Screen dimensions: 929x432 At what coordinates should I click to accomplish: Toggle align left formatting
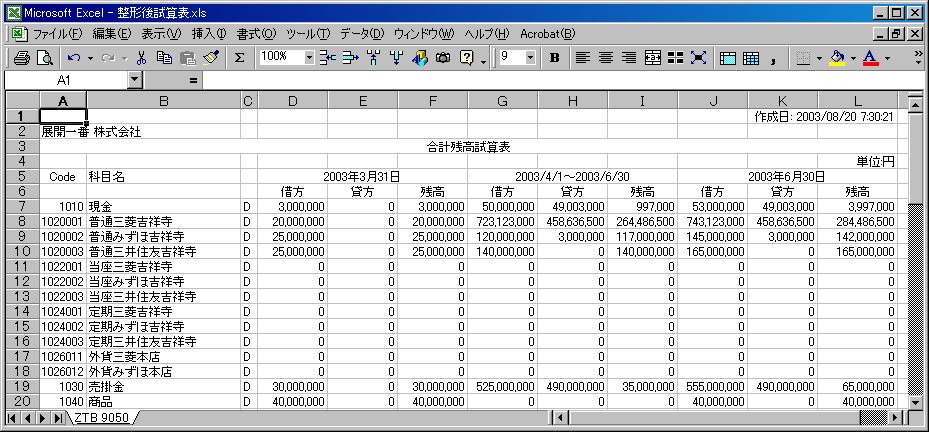(x=582, y=57)
